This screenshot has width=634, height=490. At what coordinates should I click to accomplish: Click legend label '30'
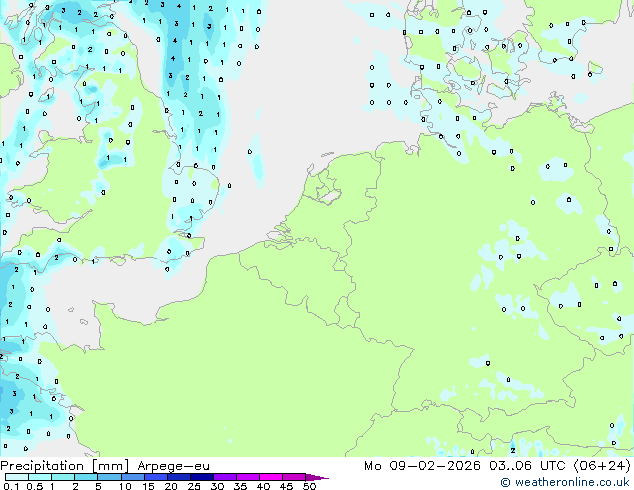[x=217, y=486]
